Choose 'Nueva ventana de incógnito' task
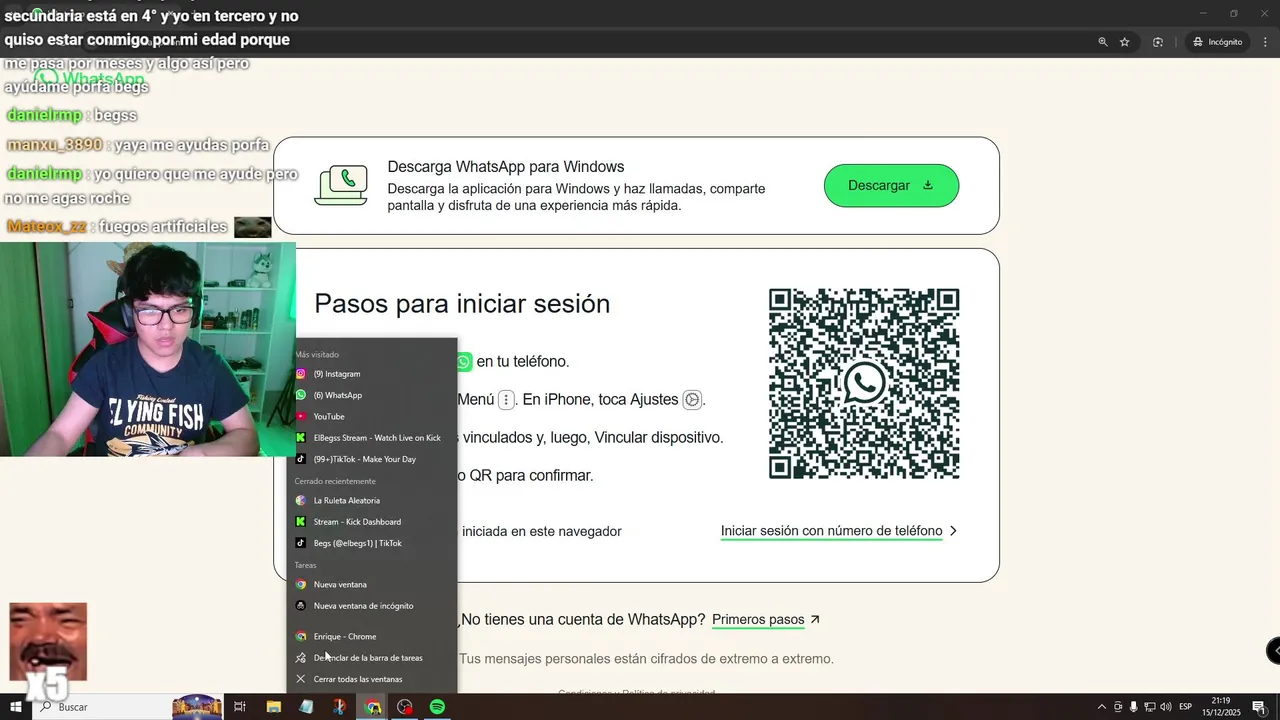The image size is (1280, 720). coord(371,606)
